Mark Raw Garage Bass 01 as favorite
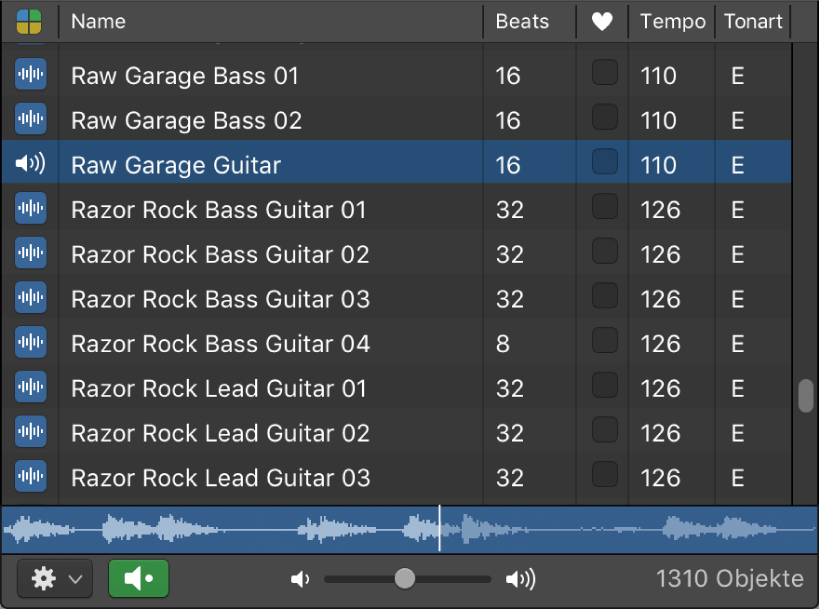The image size is (819, 609). (604, 73)
